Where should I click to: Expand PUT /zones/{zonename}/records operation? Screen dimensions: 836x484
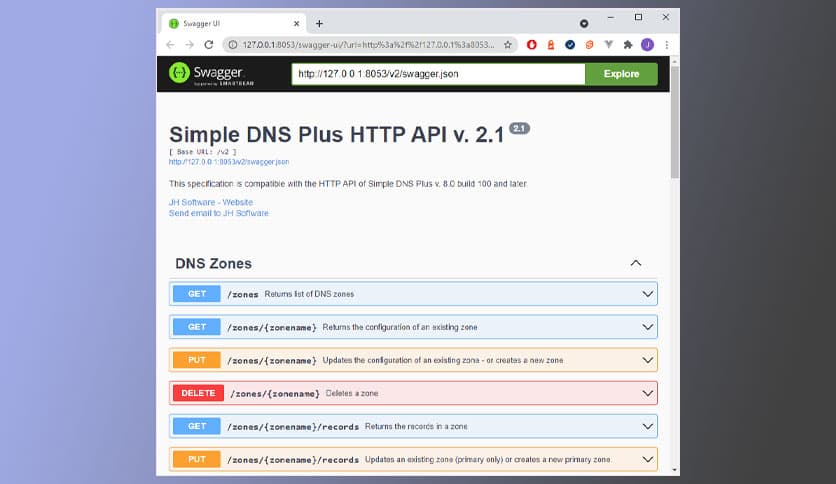(413, 459)
